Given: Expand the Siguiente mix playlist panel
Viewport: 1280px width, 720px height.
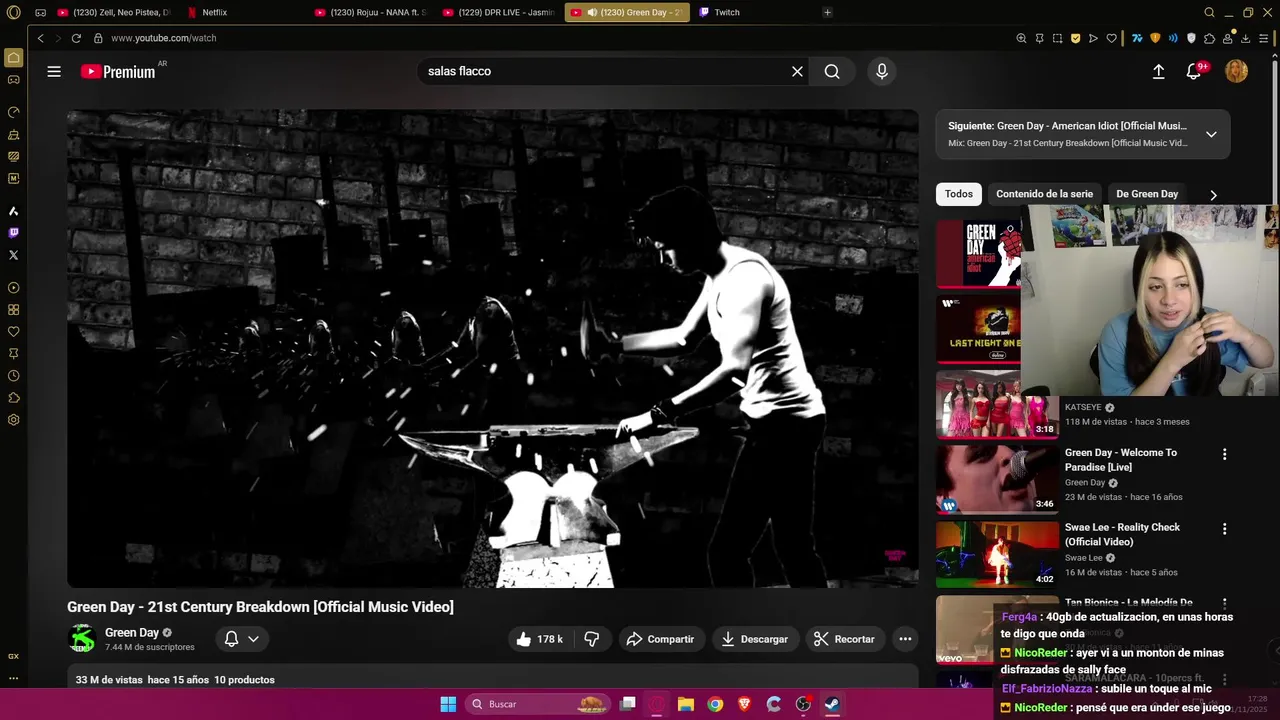Looking at the screenshot, I should click(1211, 134).
